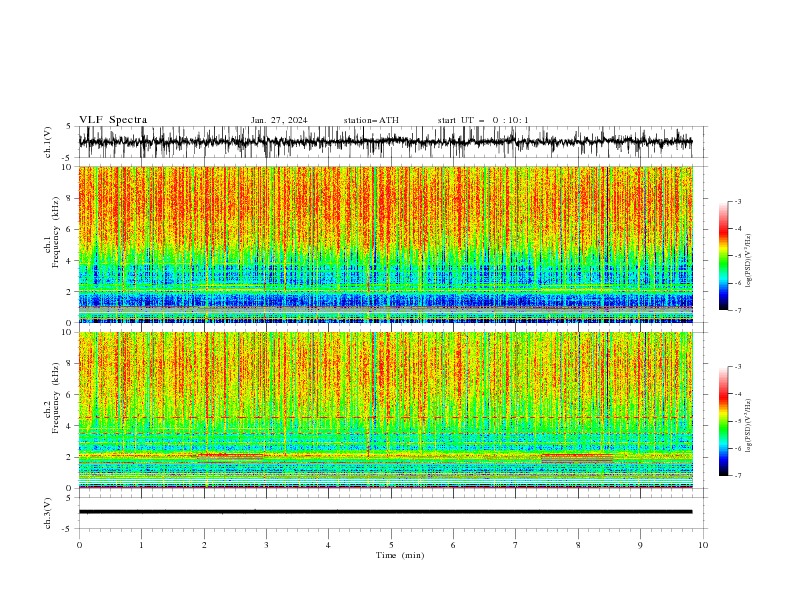
Task: Click the time axis tick label '8'
Action: [578, 545]
